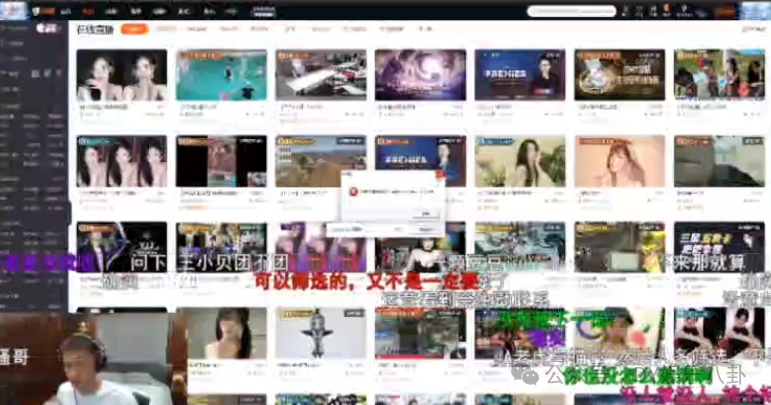Click the red error icon in the dialog
The width and height of the screenshot is (771, 405).
353,192
